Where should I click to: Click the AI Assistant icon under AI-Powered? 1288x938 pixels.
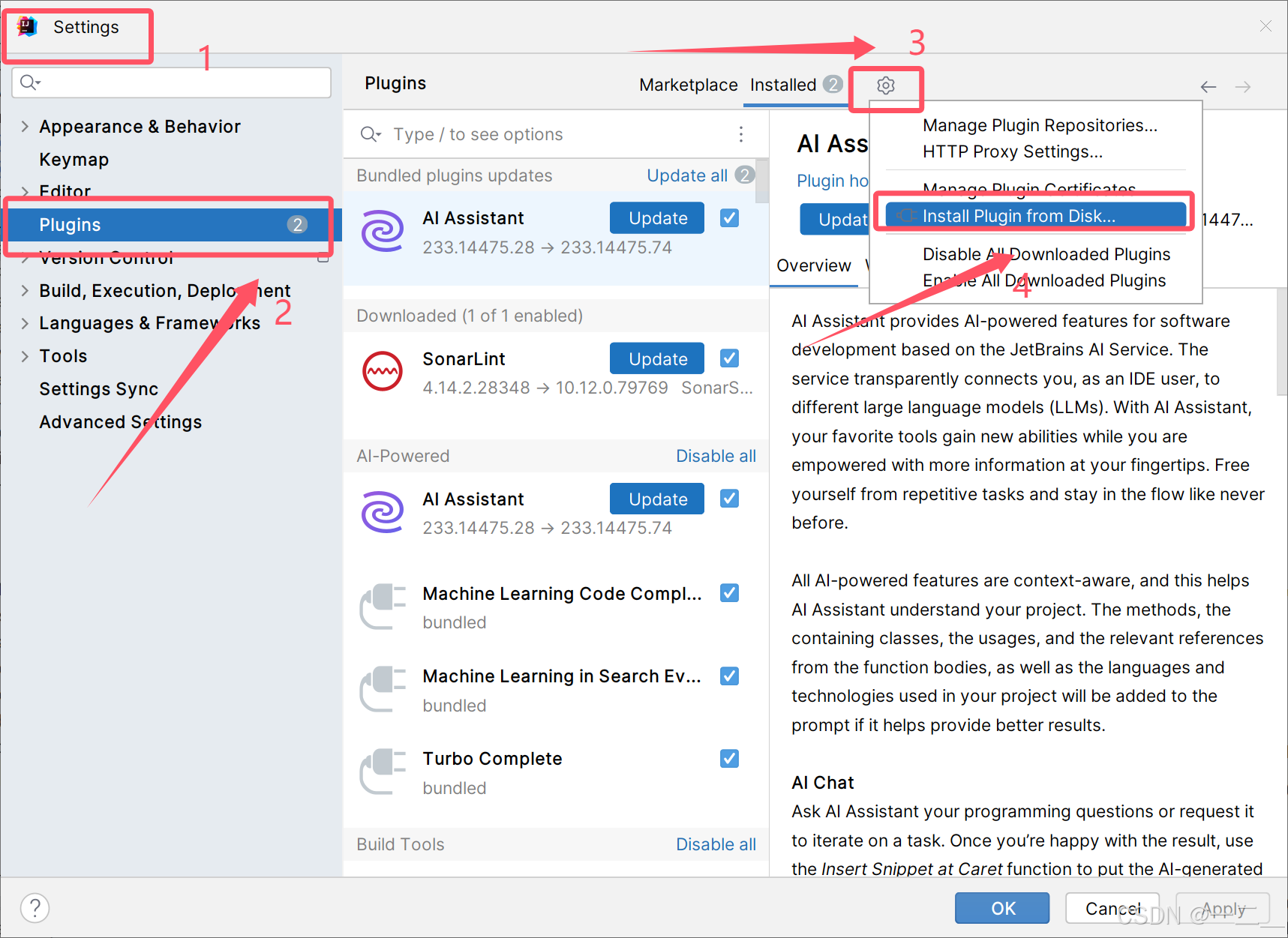[383, 512]
